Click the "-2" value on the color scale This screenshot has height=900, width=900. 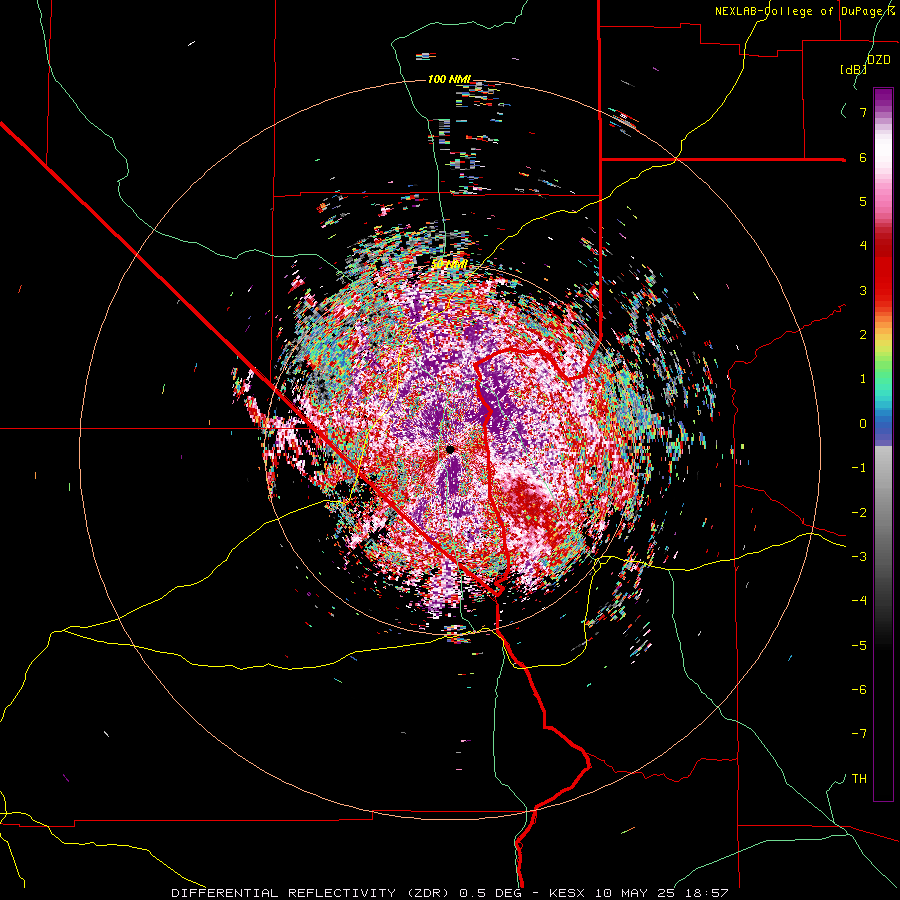tap(859, 513)
